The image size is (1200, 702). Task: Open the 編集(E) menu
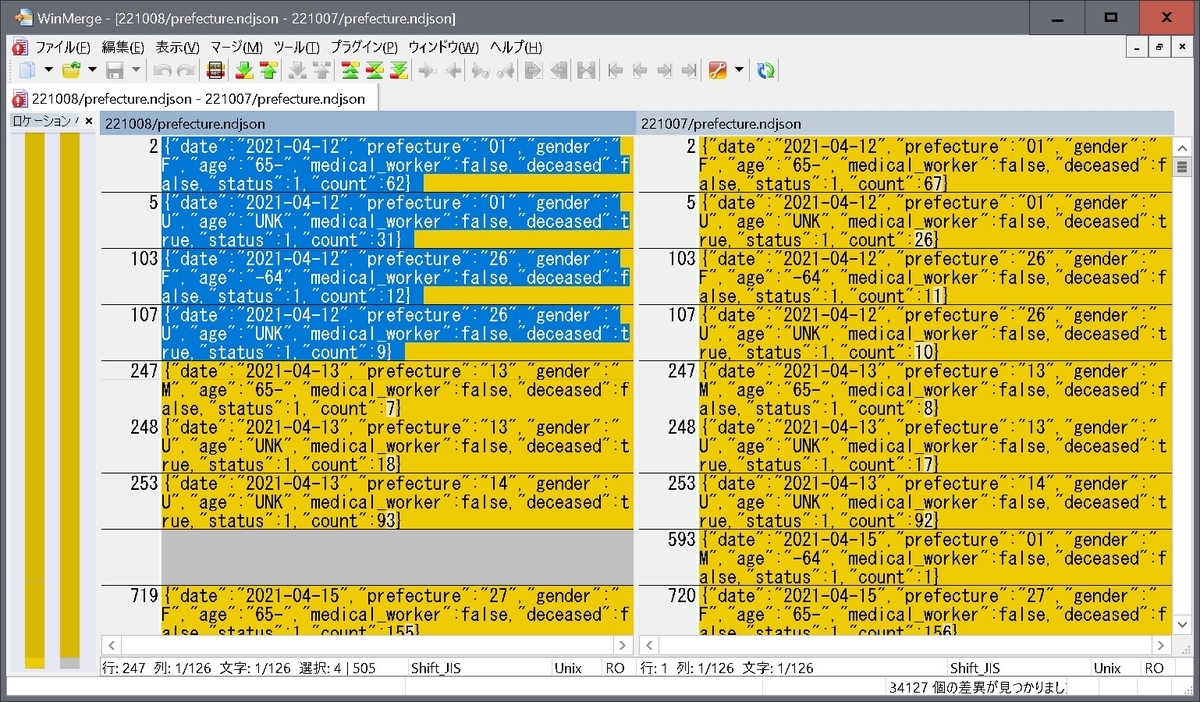point(123,47)
